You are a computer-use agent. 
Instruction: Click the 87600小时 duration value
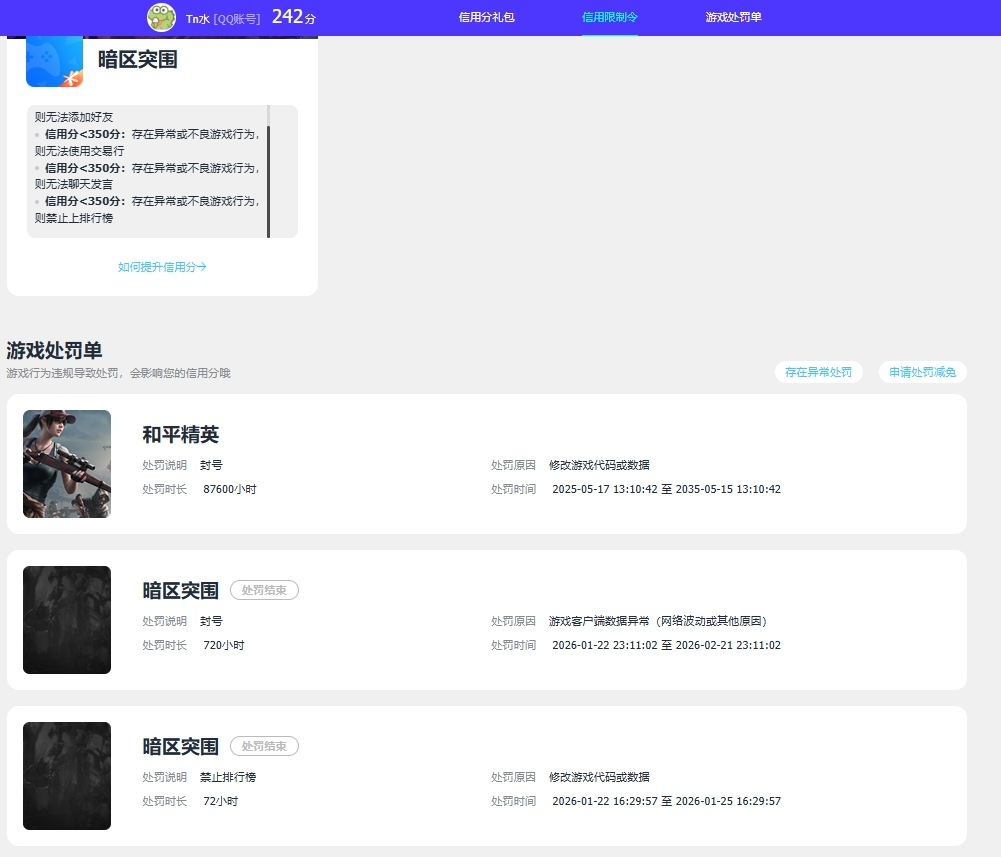click(x=230, y=489)
